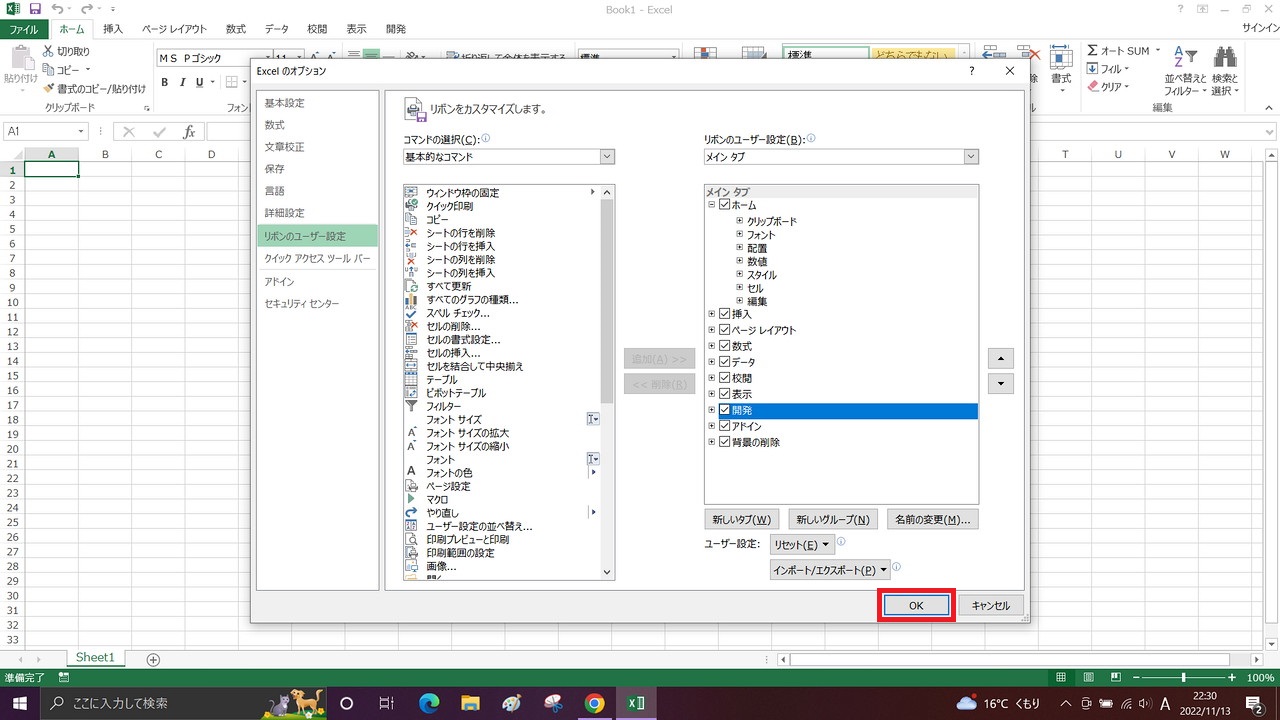1280x720 pixels.
Task: Expand the クリップボード group in tree
Action: pyautogui.click(x=740, y=221)
